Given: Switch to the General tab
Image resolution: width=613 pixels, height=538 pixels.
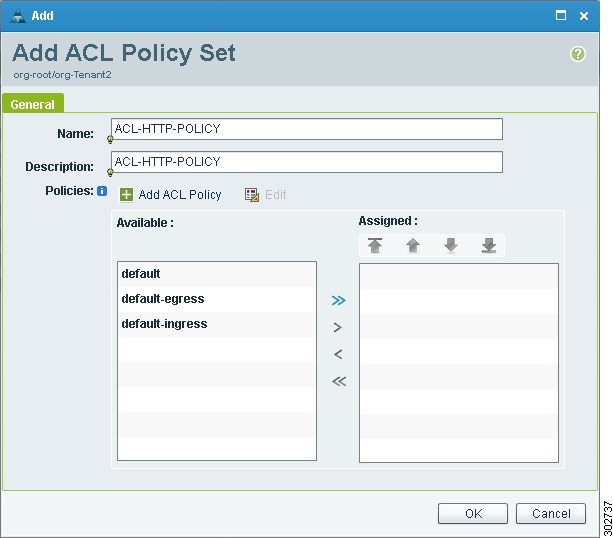Looking at the screenshot, I should [x=33, y=104].
